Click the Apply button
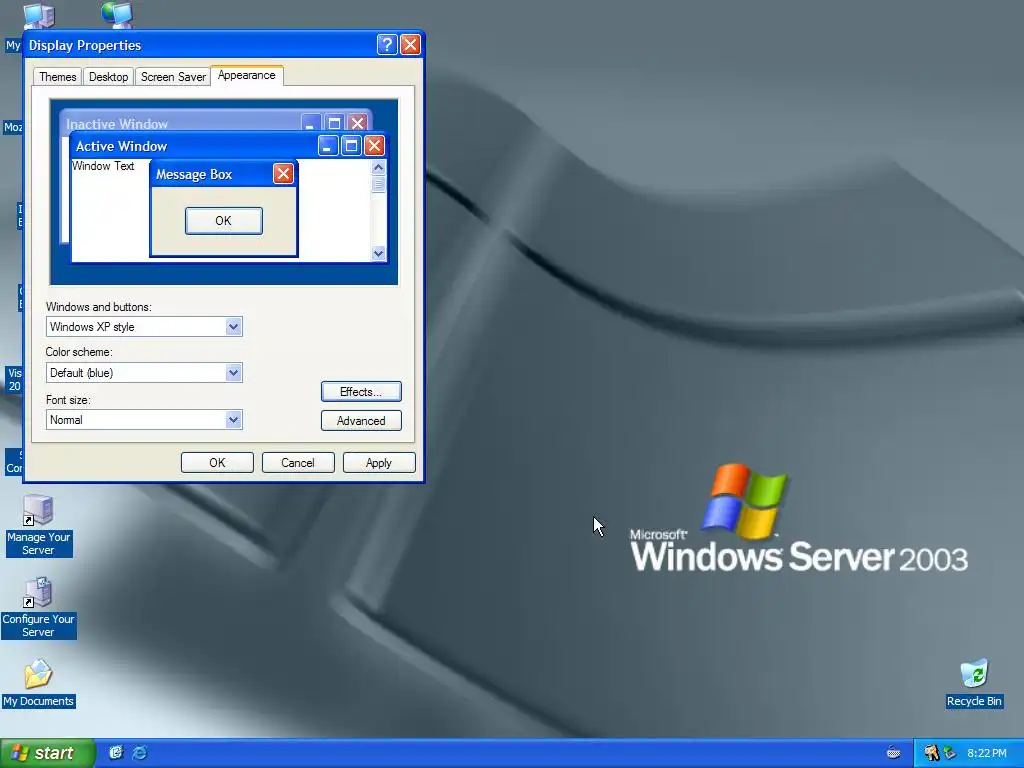 (379, 462)
